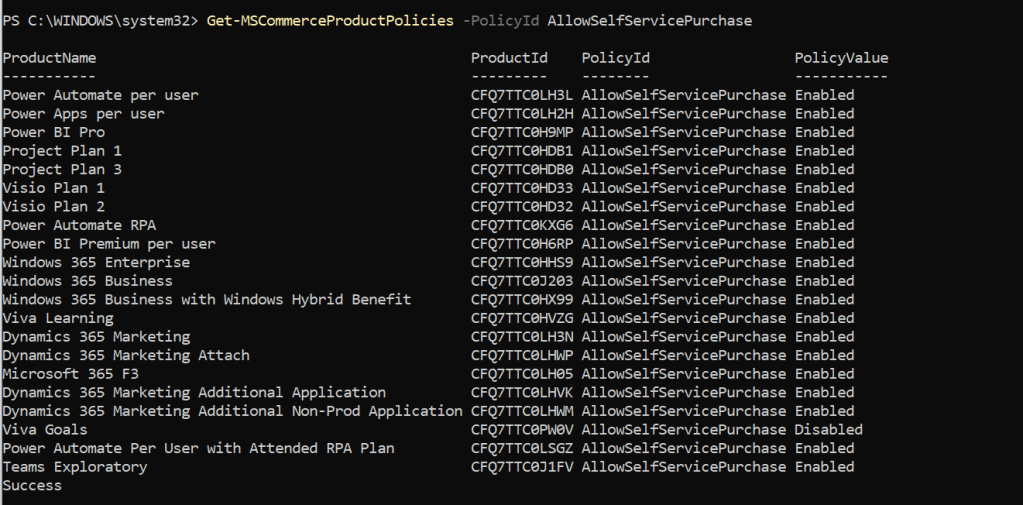Click the Enabled value for Project Plan 1
Image resolution: width=1023 pixels, height=505 pixels.
pos(824,151)
